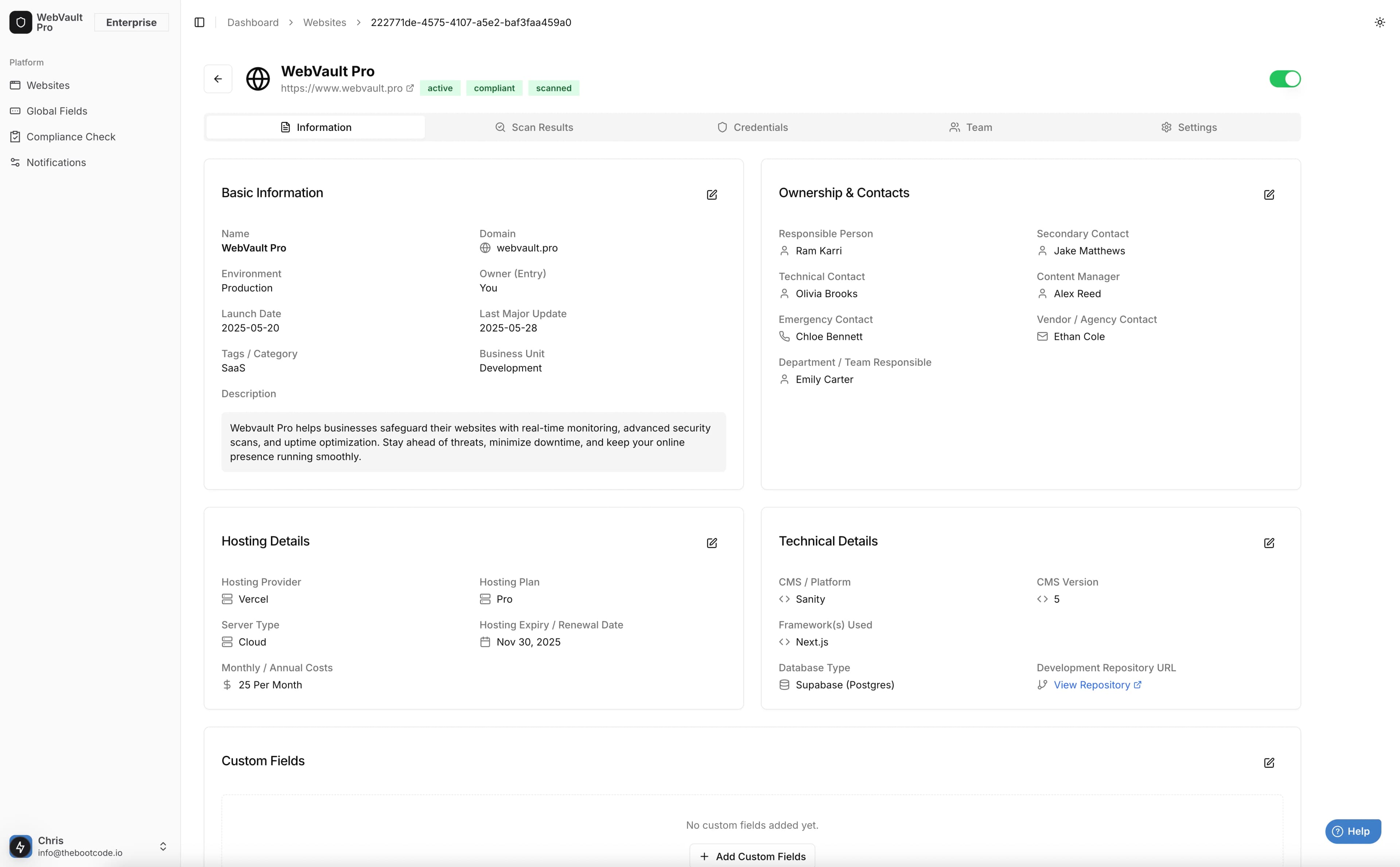Open the View Repository link
Image resolution: width=1400 pixels, height=867 pixels.
1097,685
